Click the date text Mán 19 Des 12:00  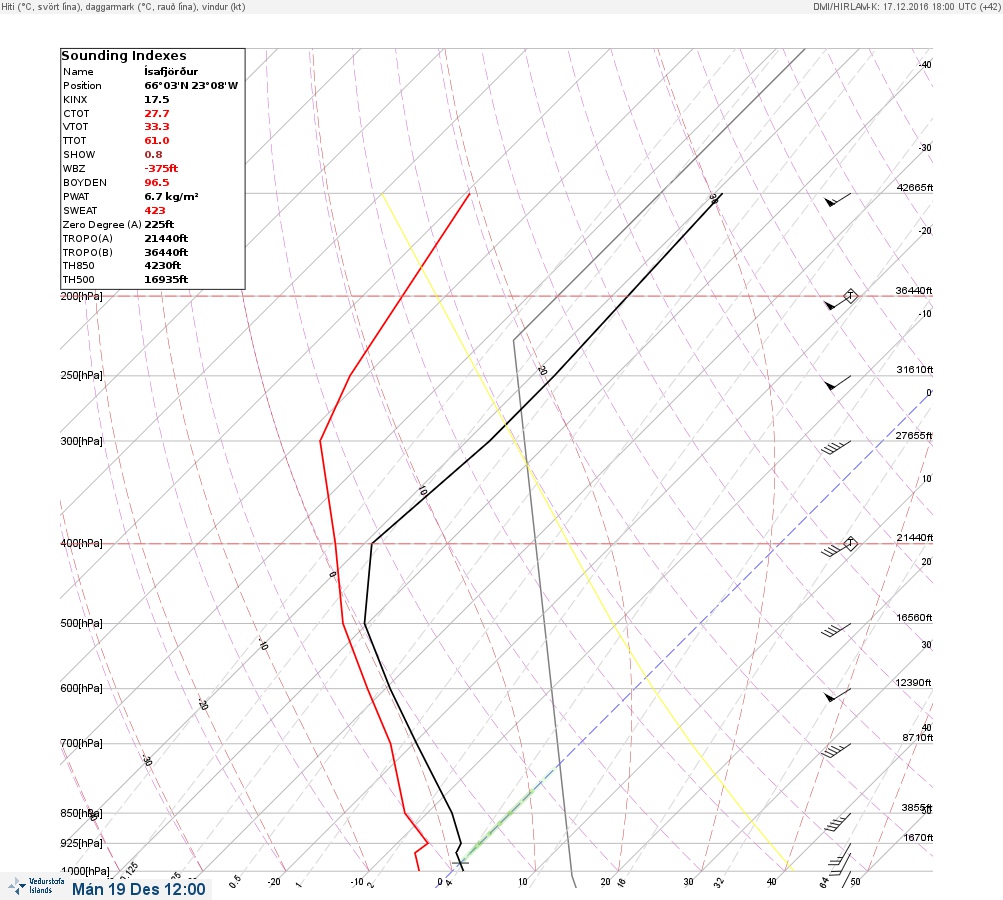(x=139, y=889)
